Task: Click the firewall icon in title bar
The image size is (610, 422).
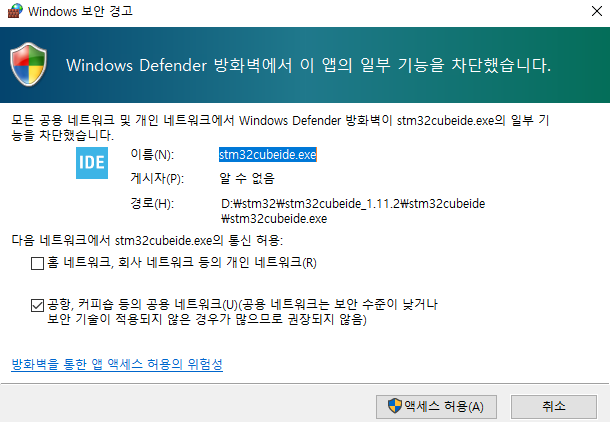Action: (15, 11)
